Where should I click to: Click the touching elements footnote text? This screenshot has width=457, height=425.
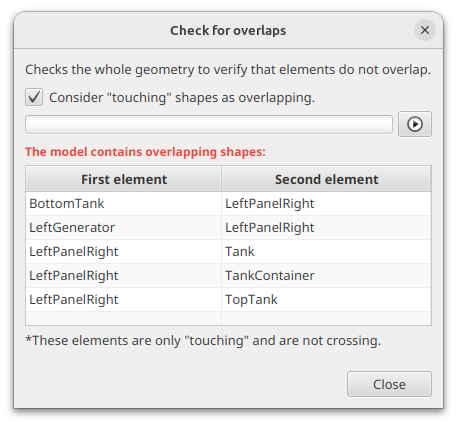point(203,341)
